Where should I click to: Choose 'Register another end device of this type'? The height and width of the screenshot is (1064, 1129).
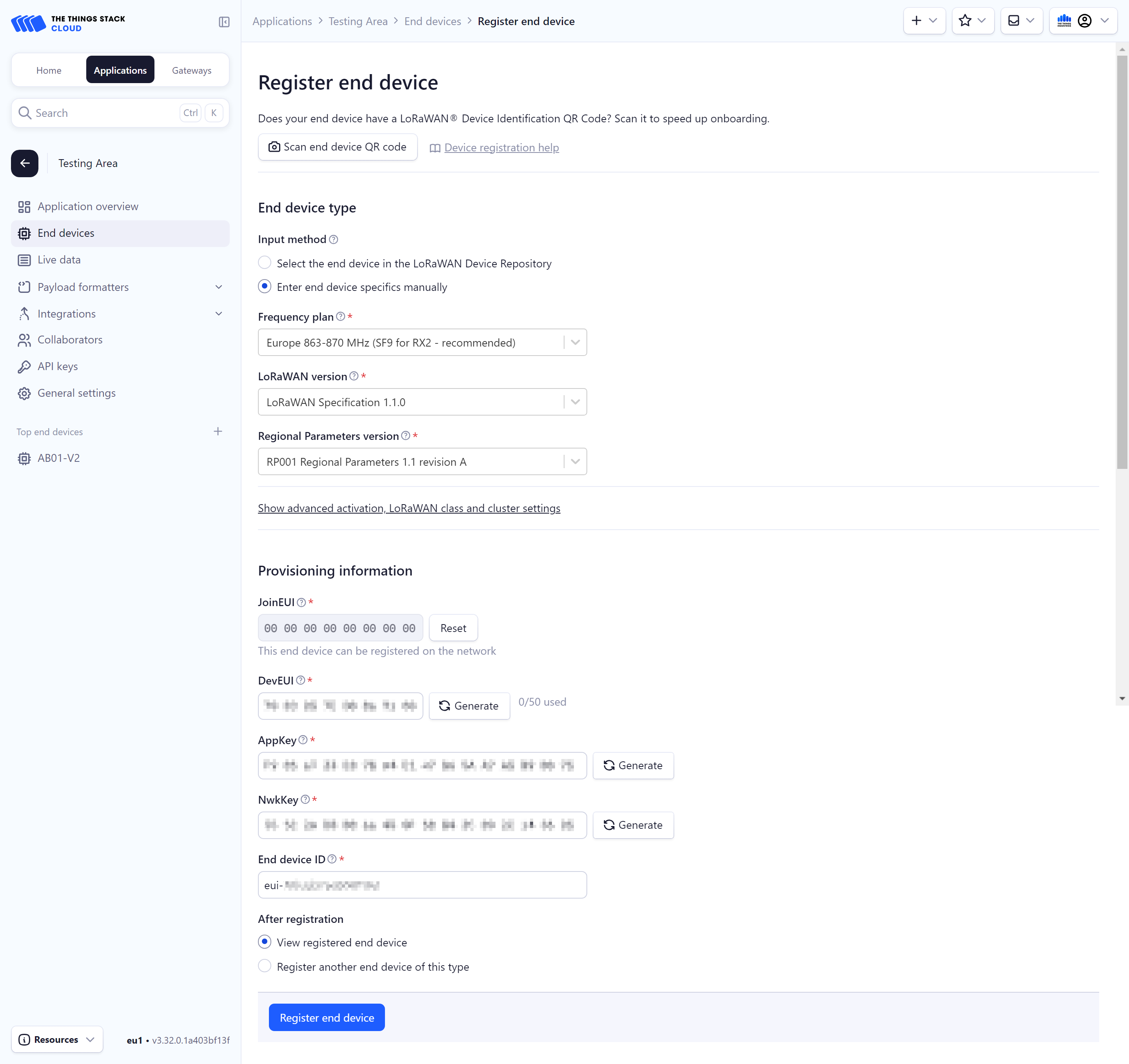(265, 966)
